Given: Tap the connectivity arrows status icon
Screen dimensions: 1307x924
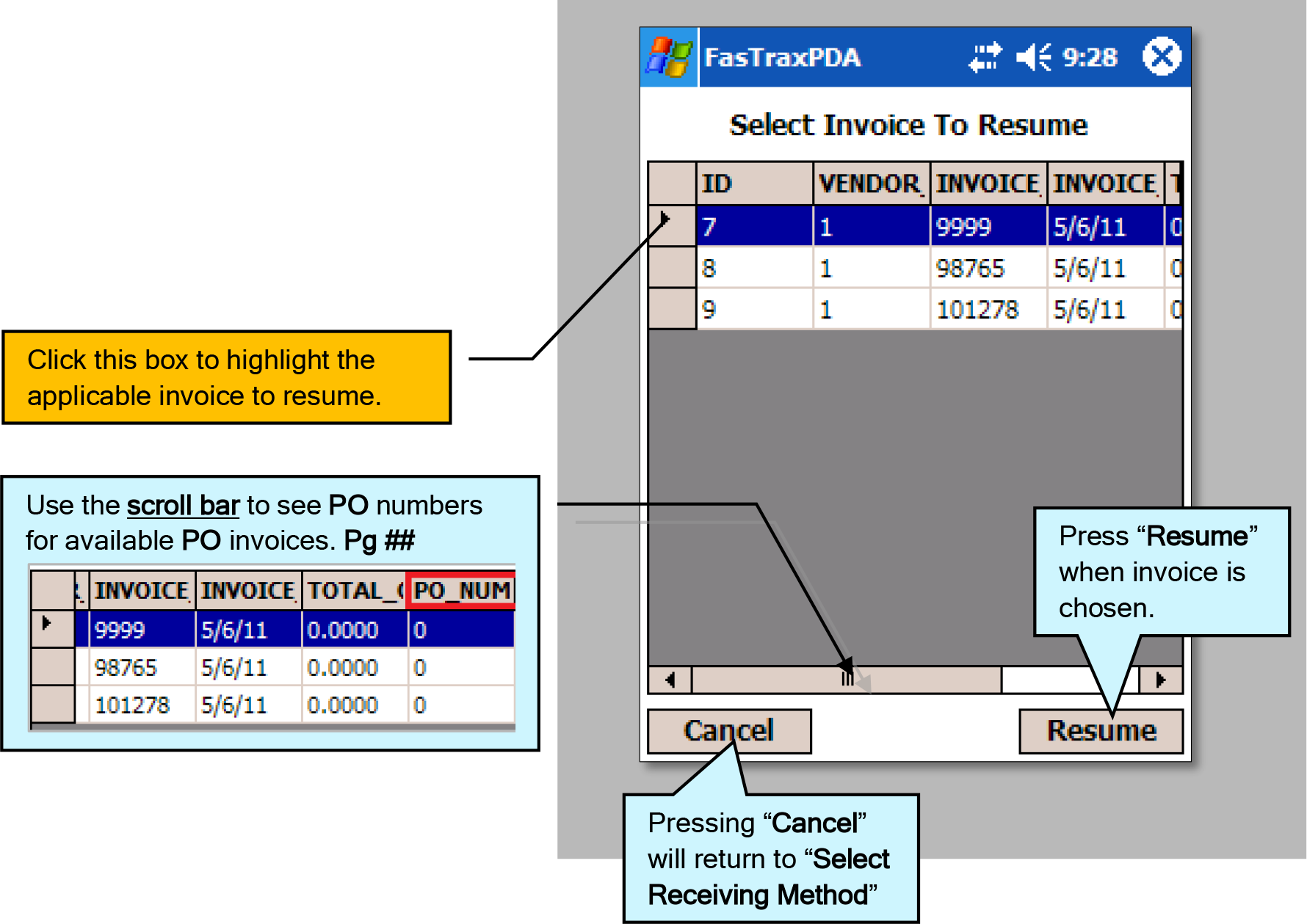Looking at the screenshot, I should 985,57.
